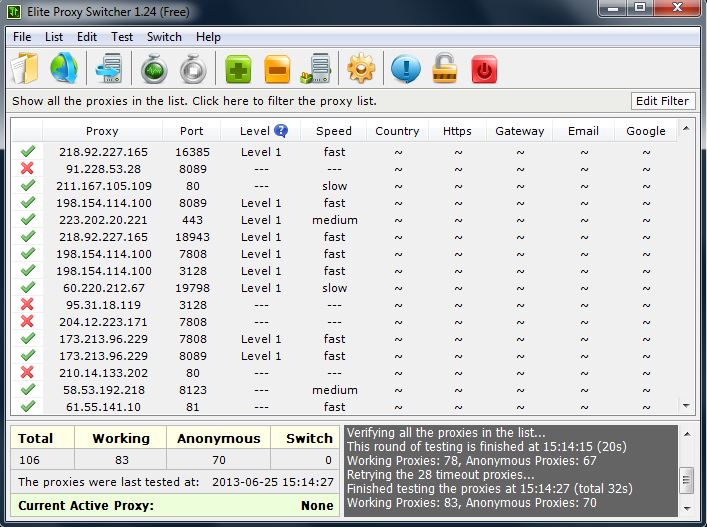Click the switch proxy server arrow icon
This screenshot has height=527, width=707.
(109, 69)
